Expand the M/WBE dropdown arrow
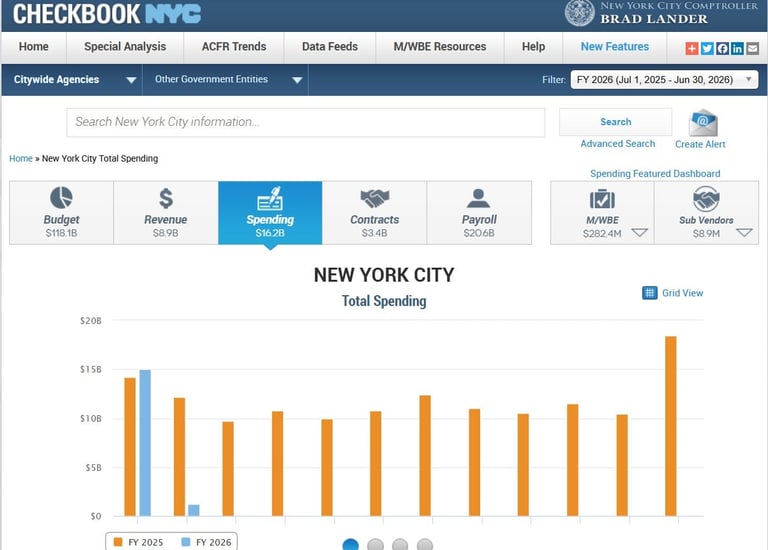 click(x=640, y=232)
